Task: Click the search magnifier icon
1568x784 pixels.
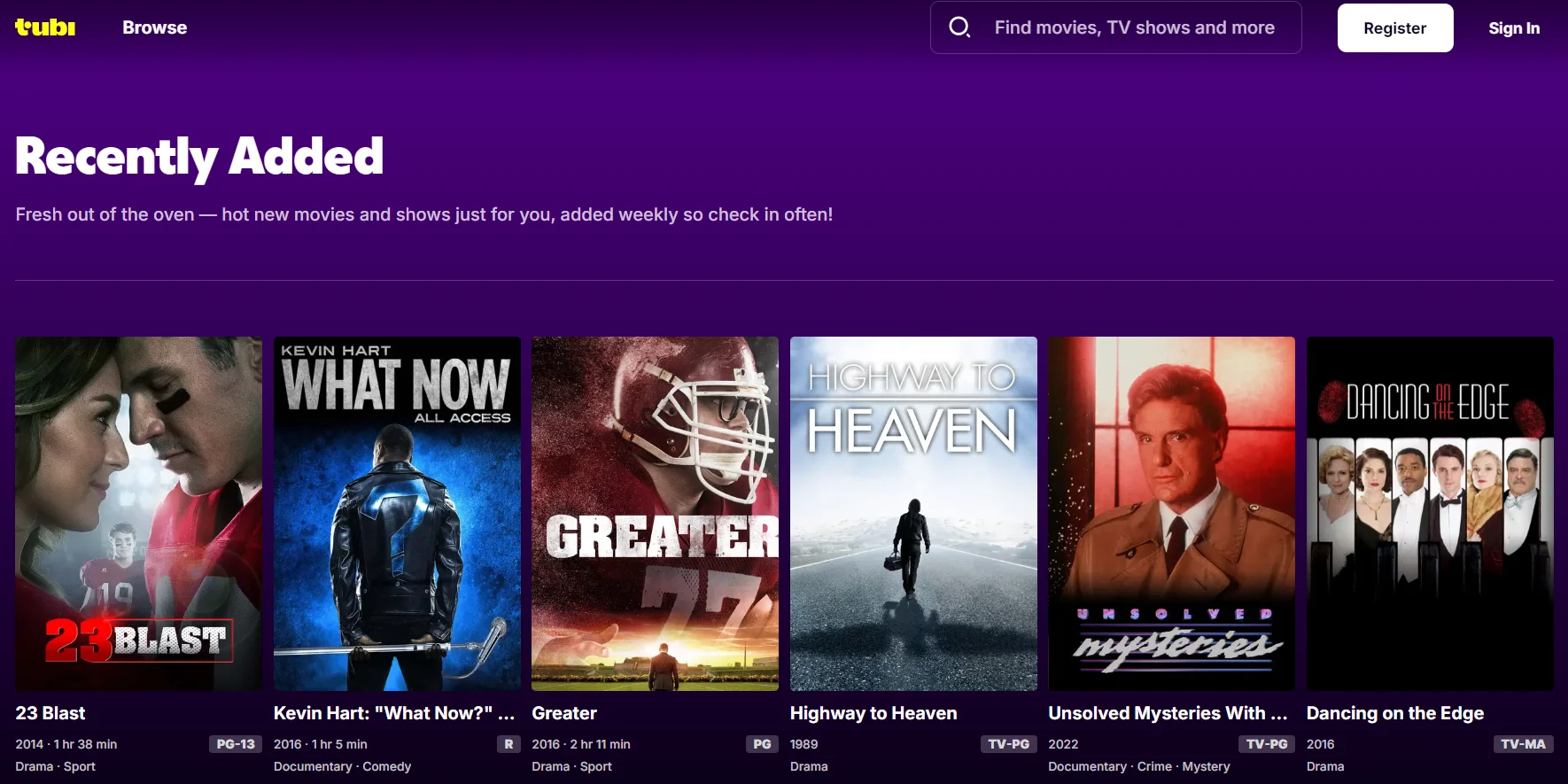Action: point(959,27)
